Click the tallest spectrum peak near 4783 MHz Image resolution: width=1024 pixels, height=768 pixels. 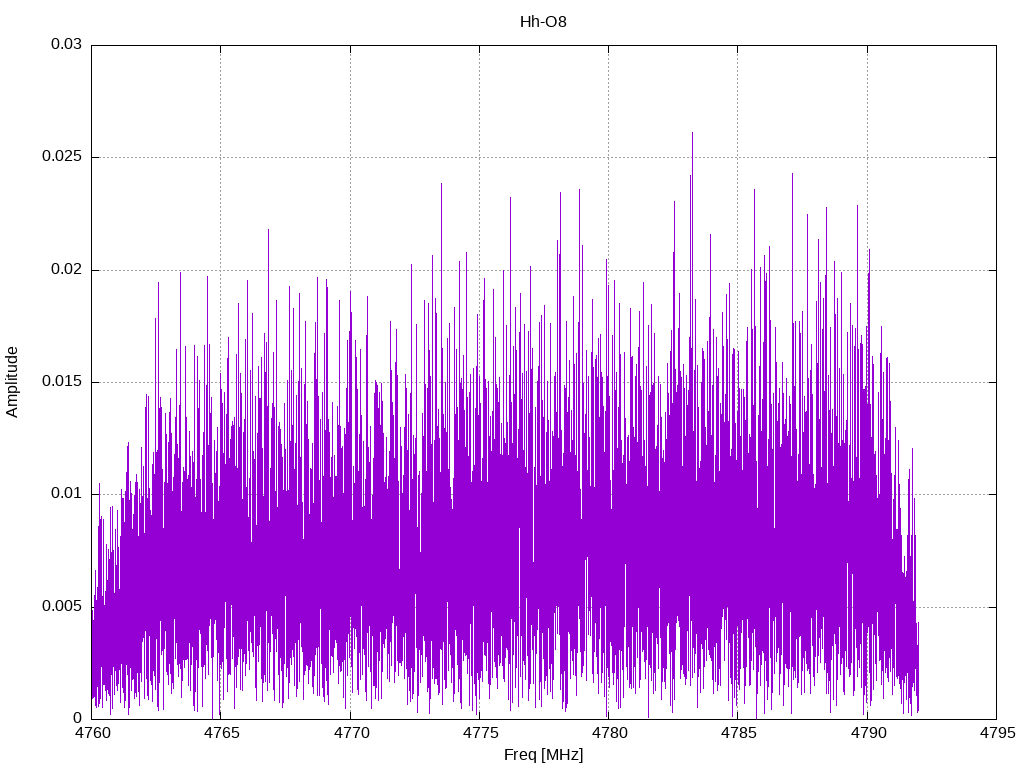point(692,134)
